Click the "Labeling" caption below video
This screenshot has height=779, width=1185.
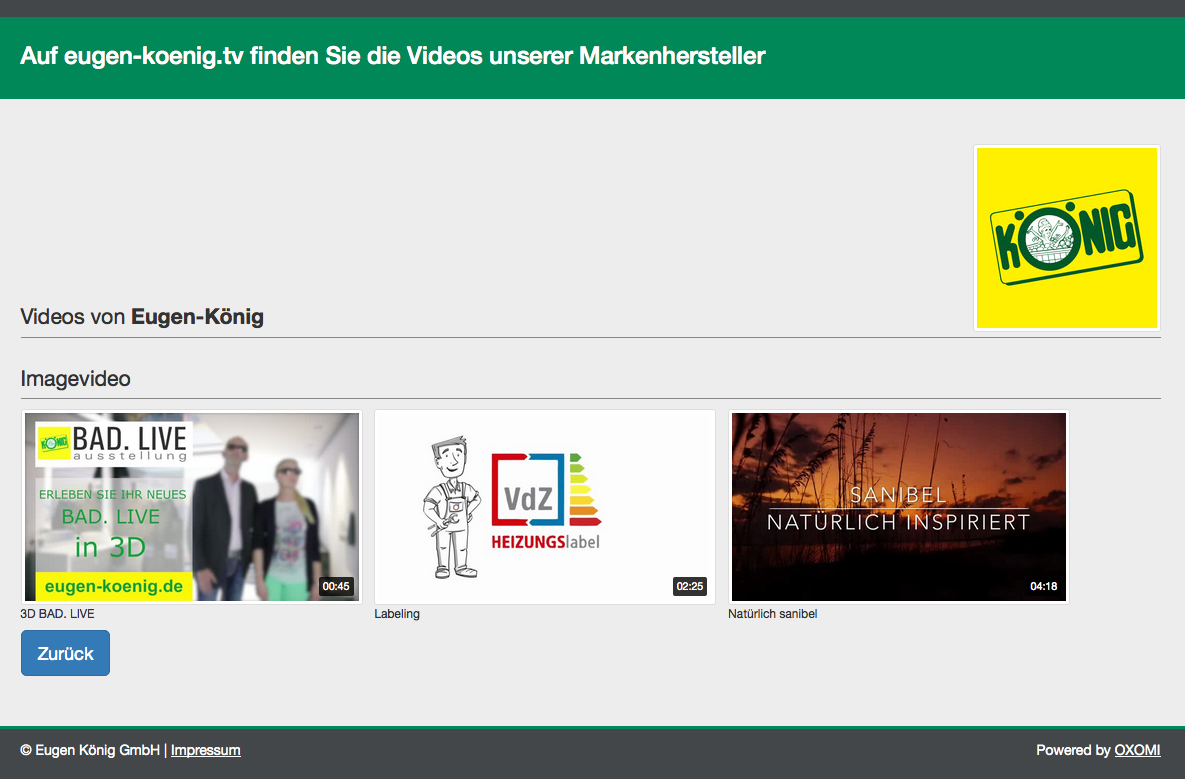tap(397, 614)
